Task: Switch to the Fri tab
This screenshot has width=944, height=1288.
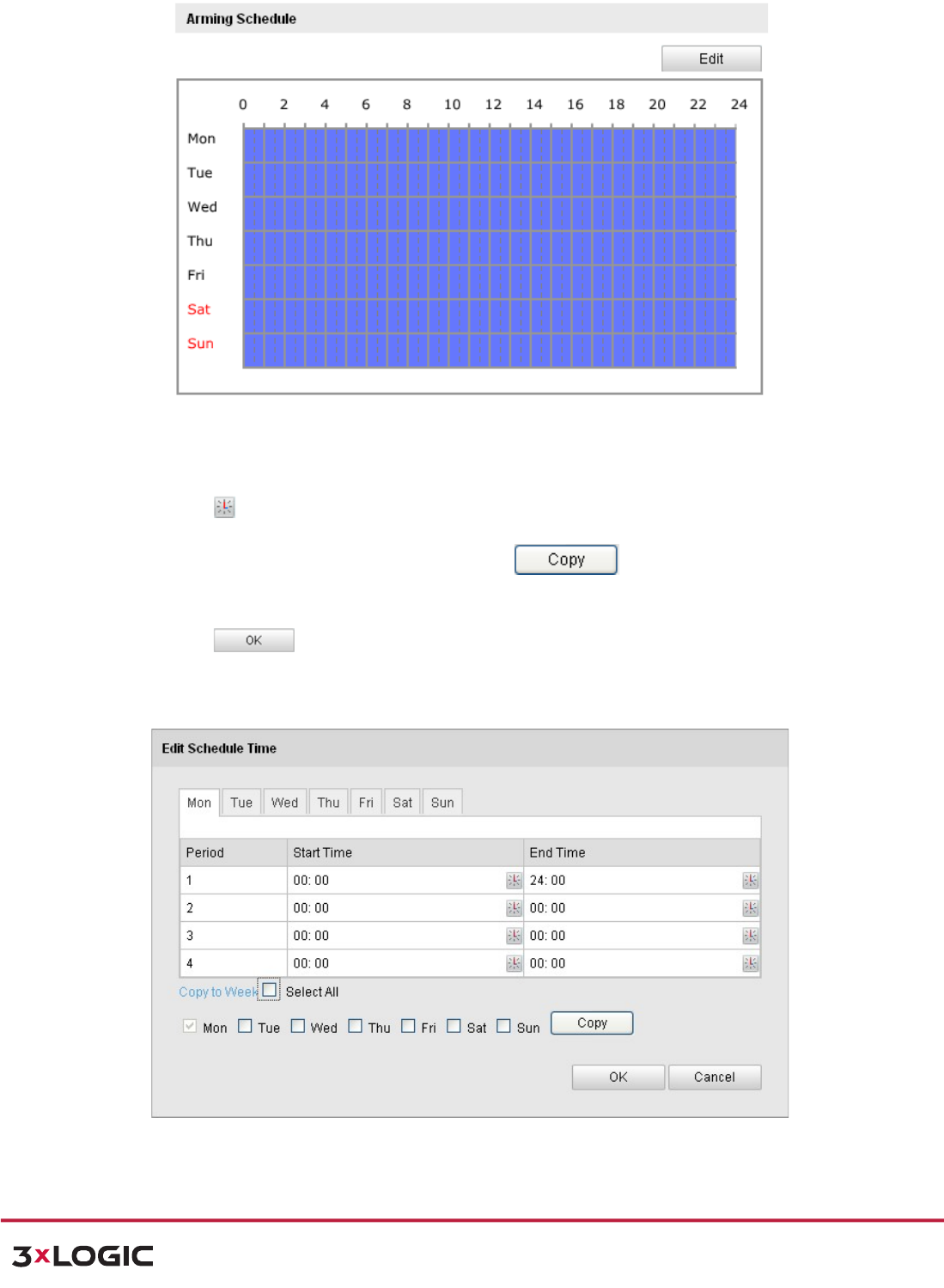Action: 366,803
